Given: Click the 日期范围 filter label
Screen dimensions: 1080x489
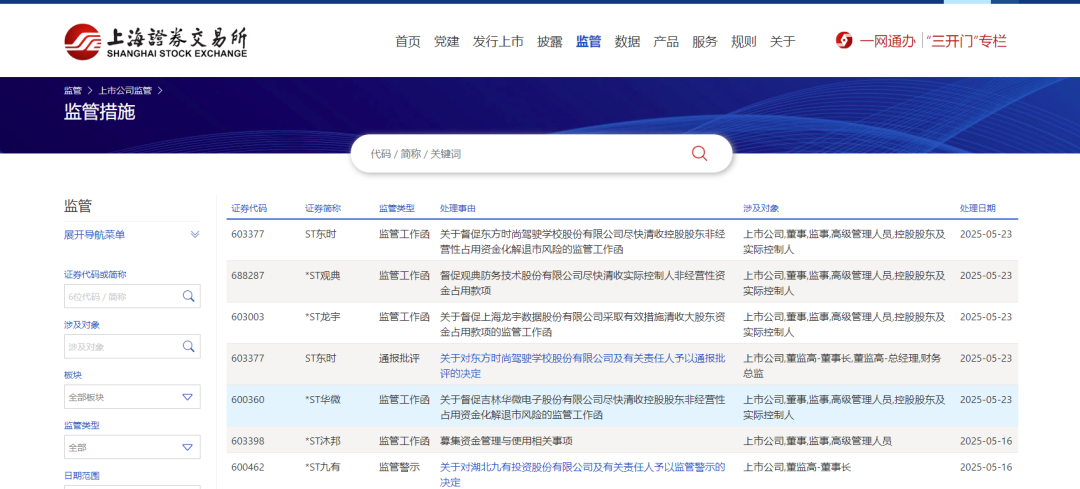Looking at the screenshot, I should click(82, 475).
